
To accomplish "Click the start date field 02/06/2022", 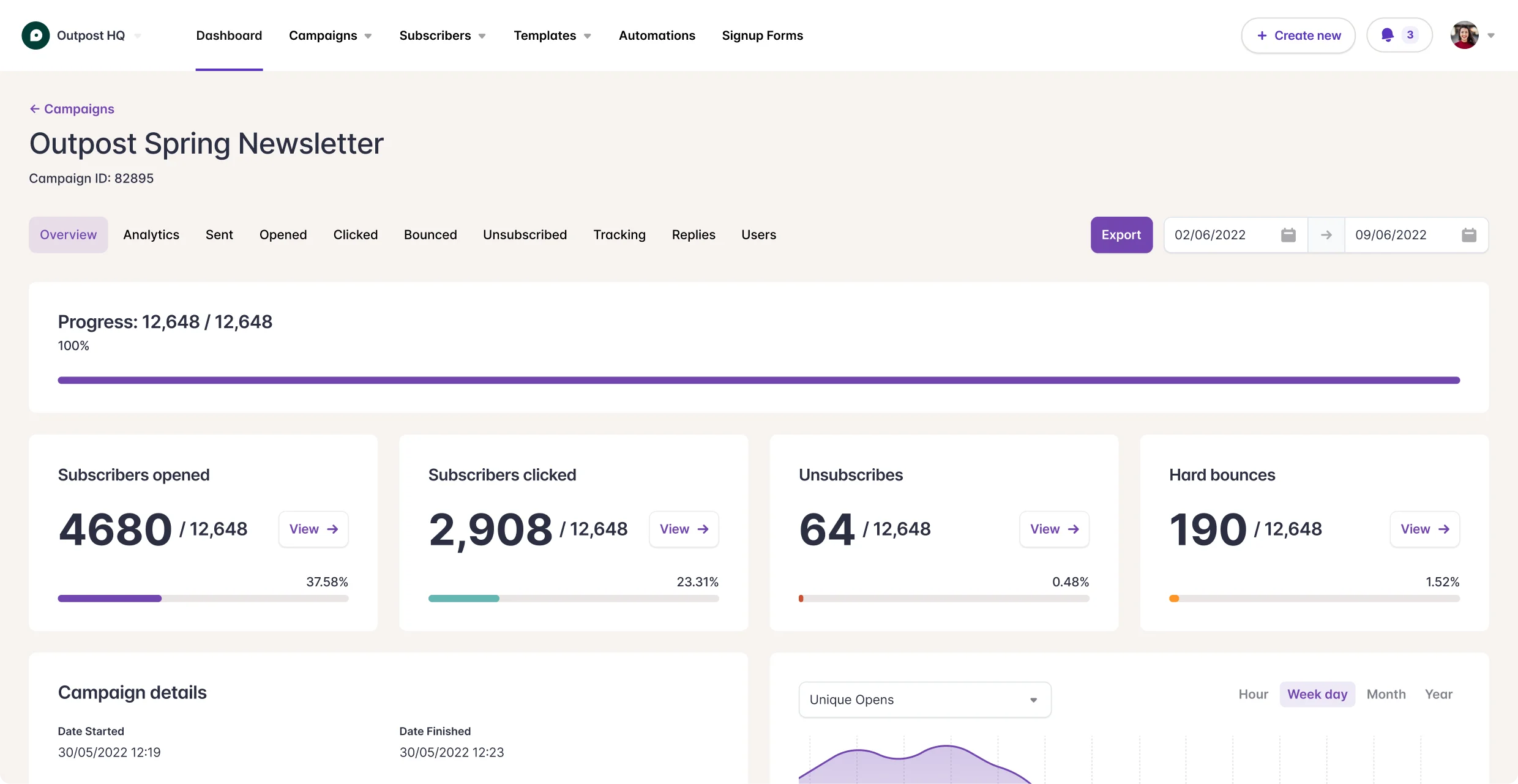I will click(x=1235, y=235).
